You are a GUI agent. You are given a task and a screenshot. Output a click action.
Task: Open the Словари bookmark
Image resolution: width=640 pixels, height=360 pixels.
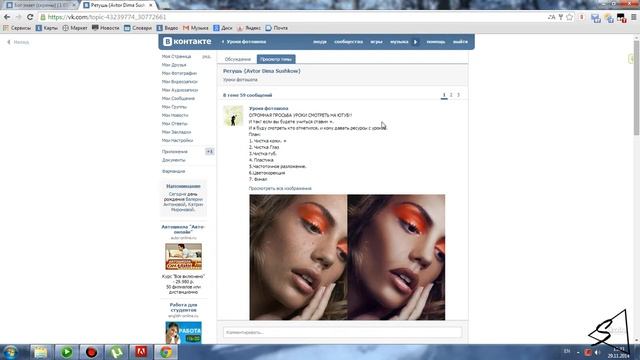coord(138,28)
